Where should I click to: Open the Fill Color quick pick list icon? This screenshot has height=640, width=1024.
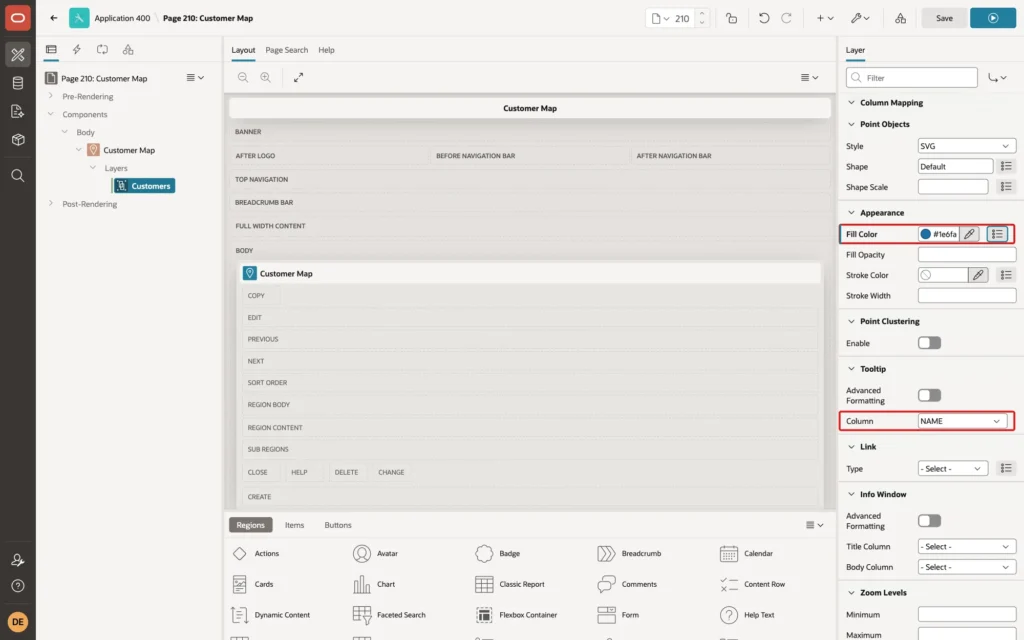(997, 234)
